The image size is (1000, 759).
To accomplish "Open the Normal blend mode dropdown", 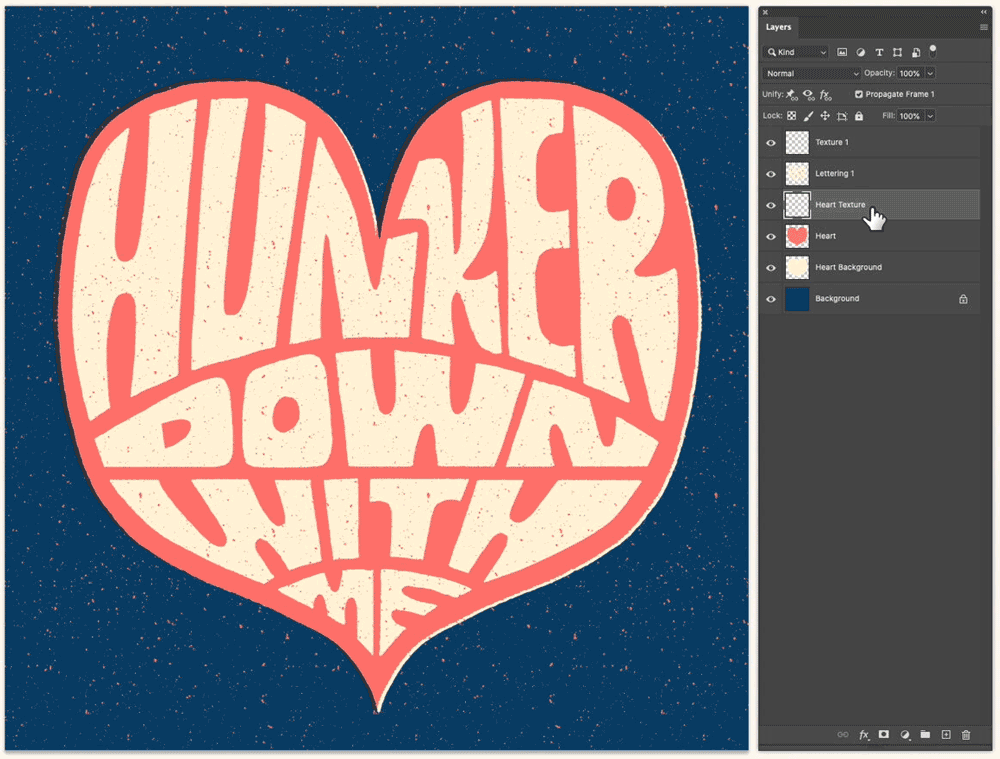I will pyautogui.click(x=811, y=74).
